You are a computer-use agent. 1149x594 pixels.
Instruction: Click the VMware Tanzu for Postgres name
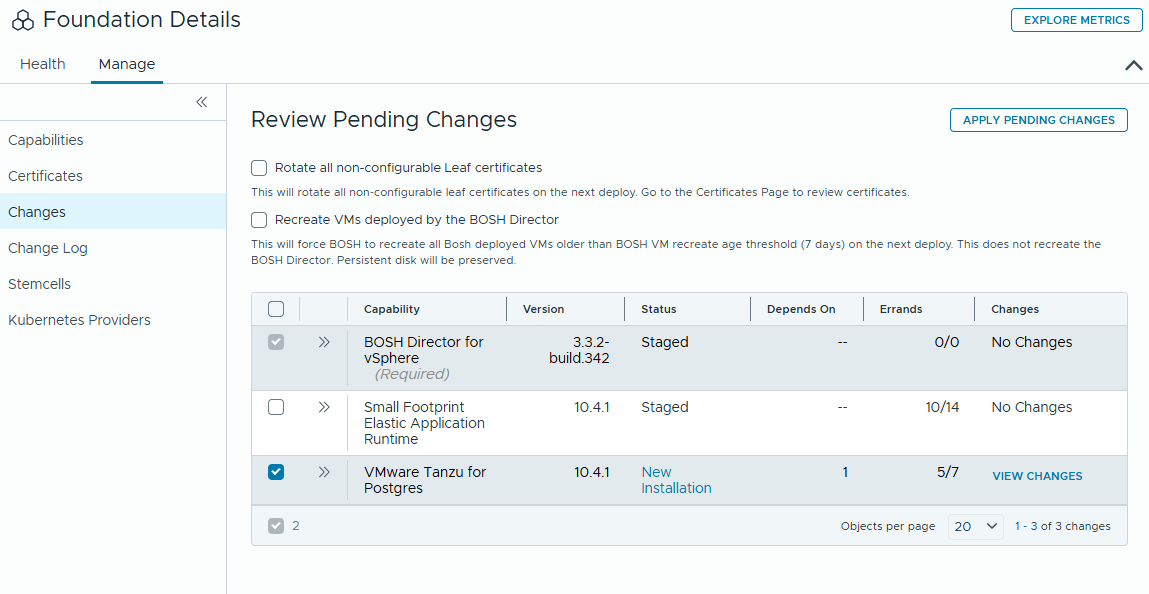point(425,480)
